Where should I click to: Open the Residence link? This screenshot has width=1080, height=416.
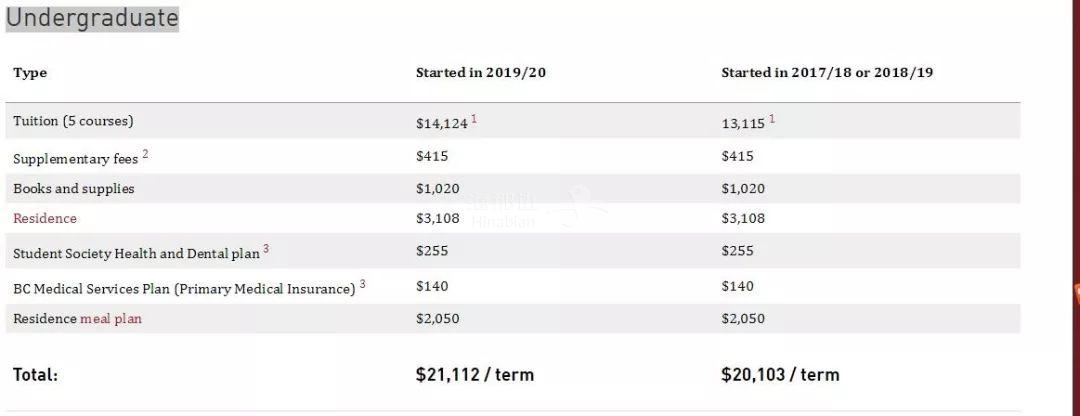point(45,218)
